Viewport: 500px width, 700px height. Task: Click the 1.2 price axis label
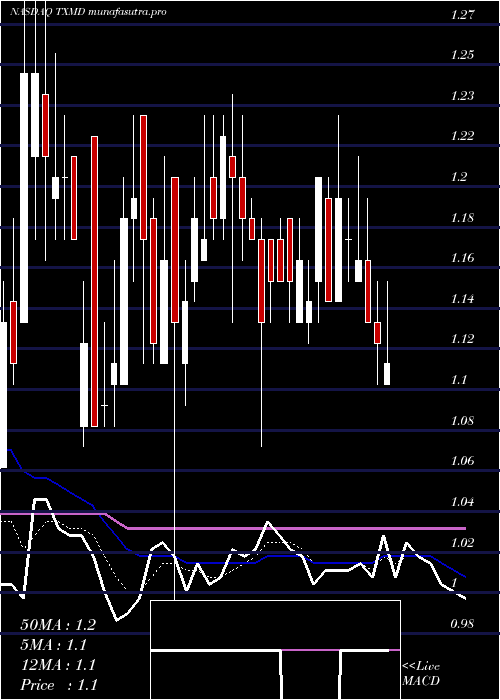click(460, 177)
